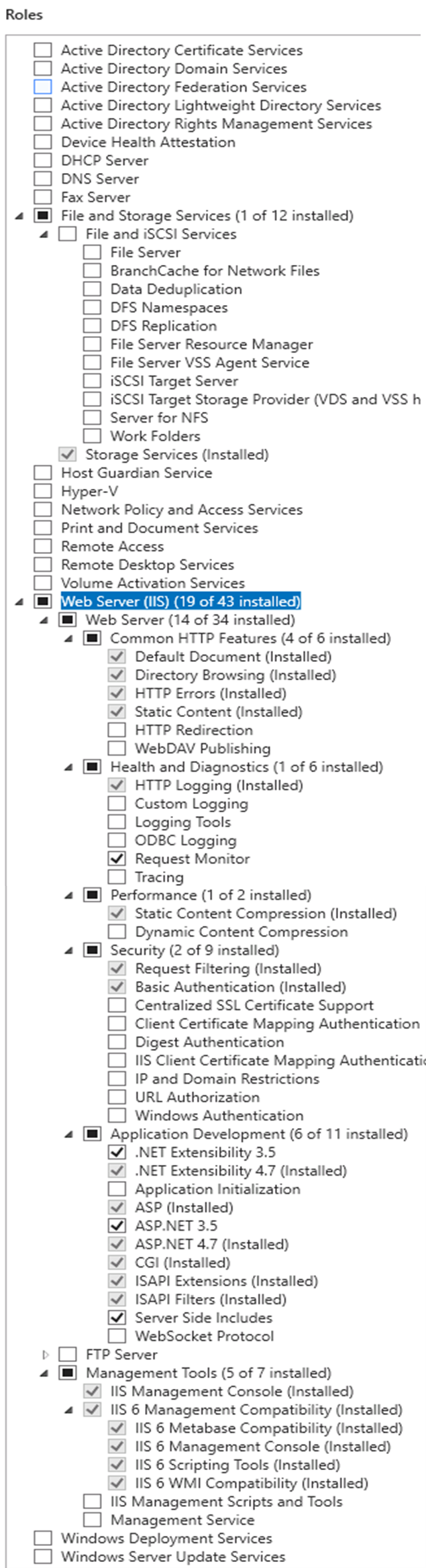This screenshot has height=1568, width=426.
Task: Collapse the Application Development group
Action: (x=68, y=1134)
